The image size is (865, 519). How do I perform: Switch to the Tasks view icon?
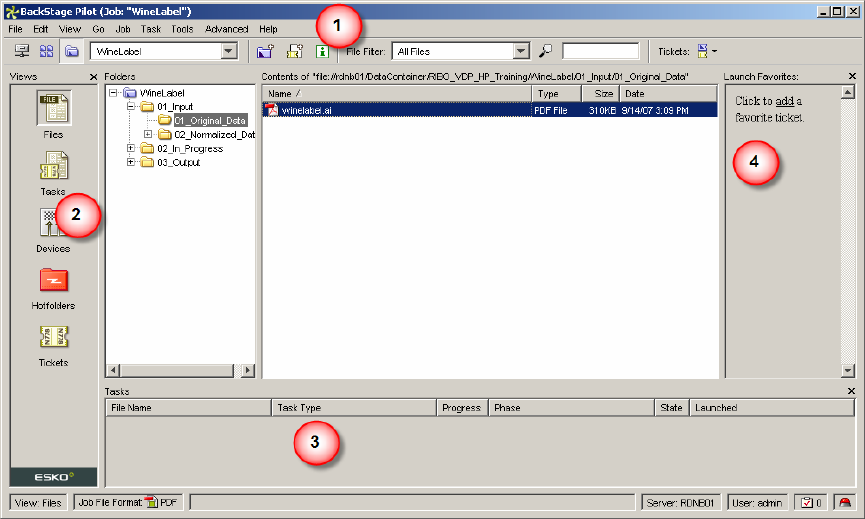54,166
